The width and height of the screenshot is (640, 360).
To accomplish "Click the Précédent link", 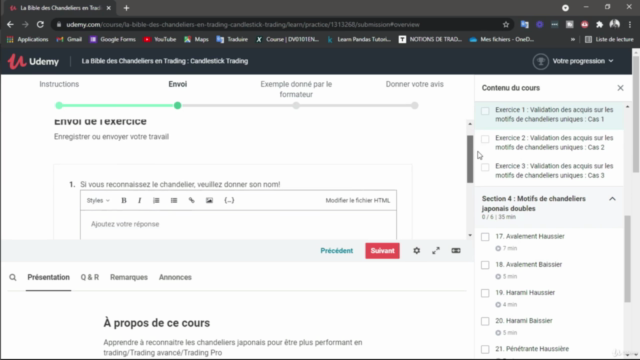I will click(x=336, y=251).
